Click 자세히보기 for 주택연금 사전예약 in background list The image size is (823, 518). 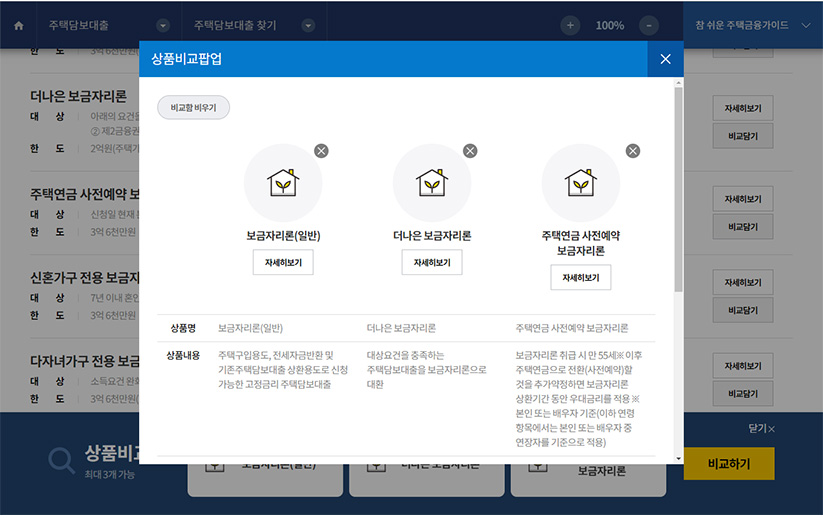[x=743, y=199]
